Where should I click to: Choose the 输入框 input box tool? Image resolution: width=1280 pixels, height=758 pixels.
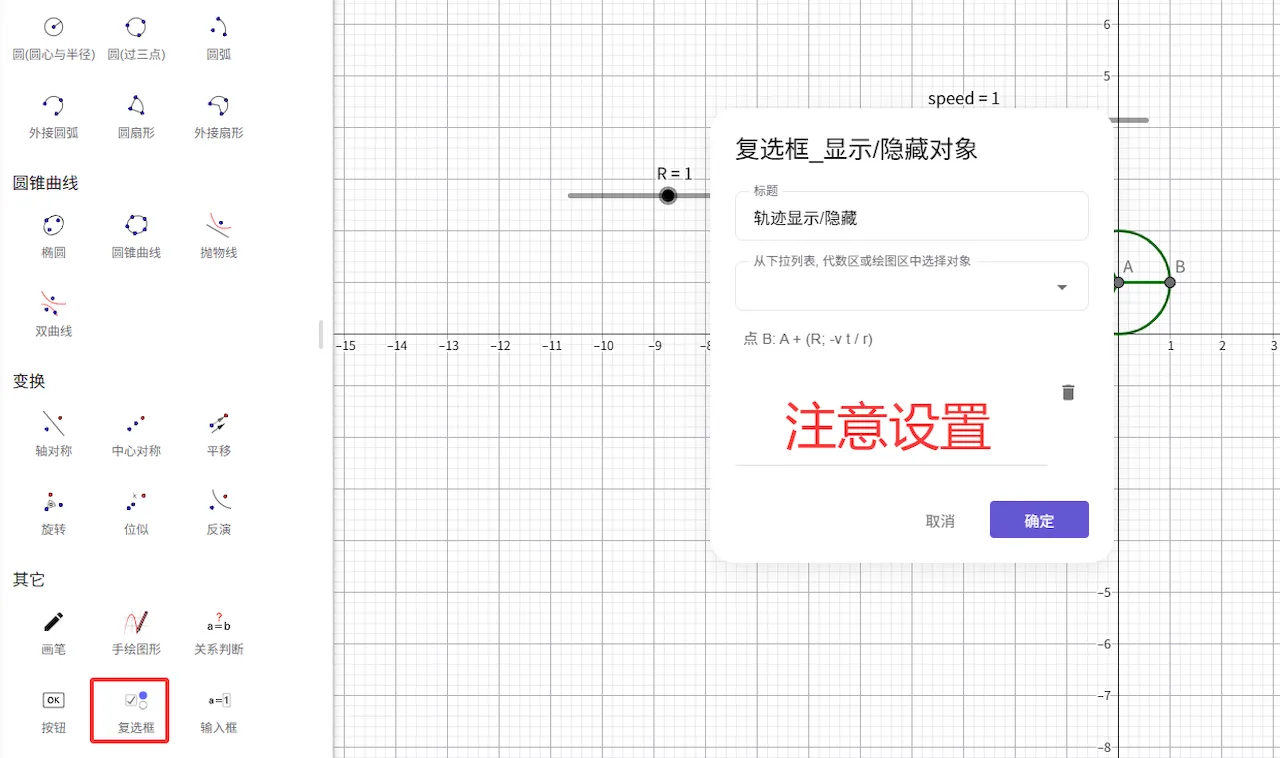(x=218, y=710)
